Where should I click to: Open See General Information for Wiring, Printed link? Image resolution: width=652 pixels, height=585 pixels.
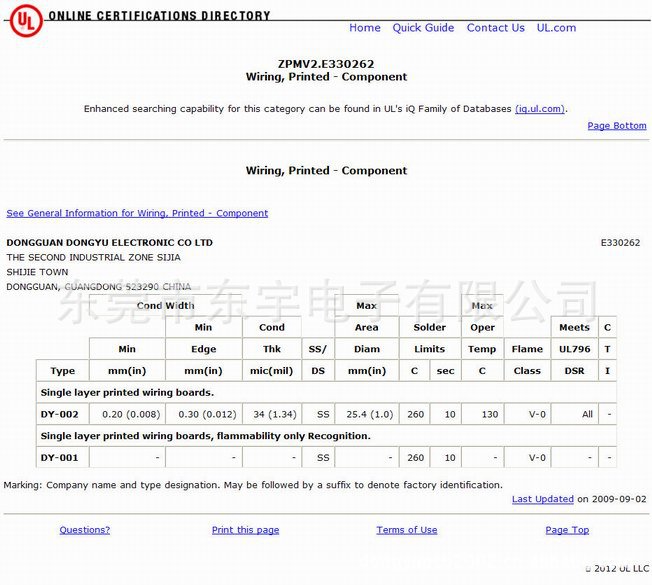coord(137,213)
